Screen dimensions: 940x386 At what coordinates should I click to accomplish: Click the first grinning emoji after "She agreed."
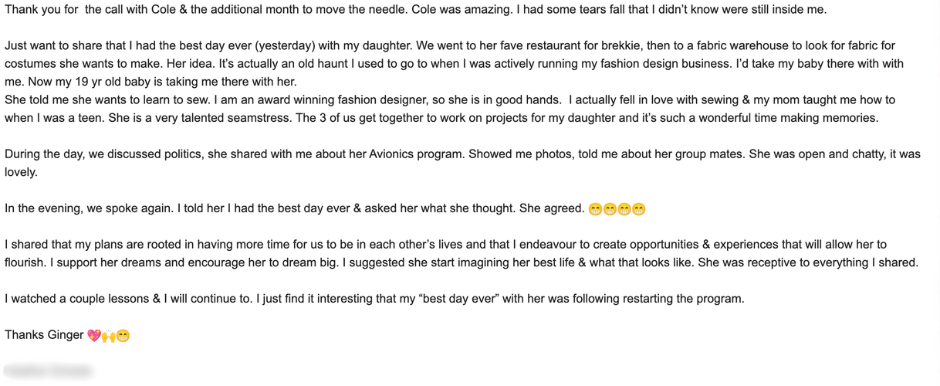[595, 210]
